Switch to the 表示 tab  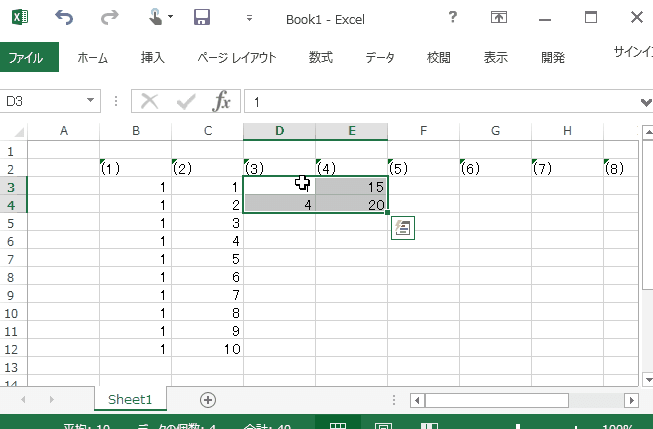495,57
